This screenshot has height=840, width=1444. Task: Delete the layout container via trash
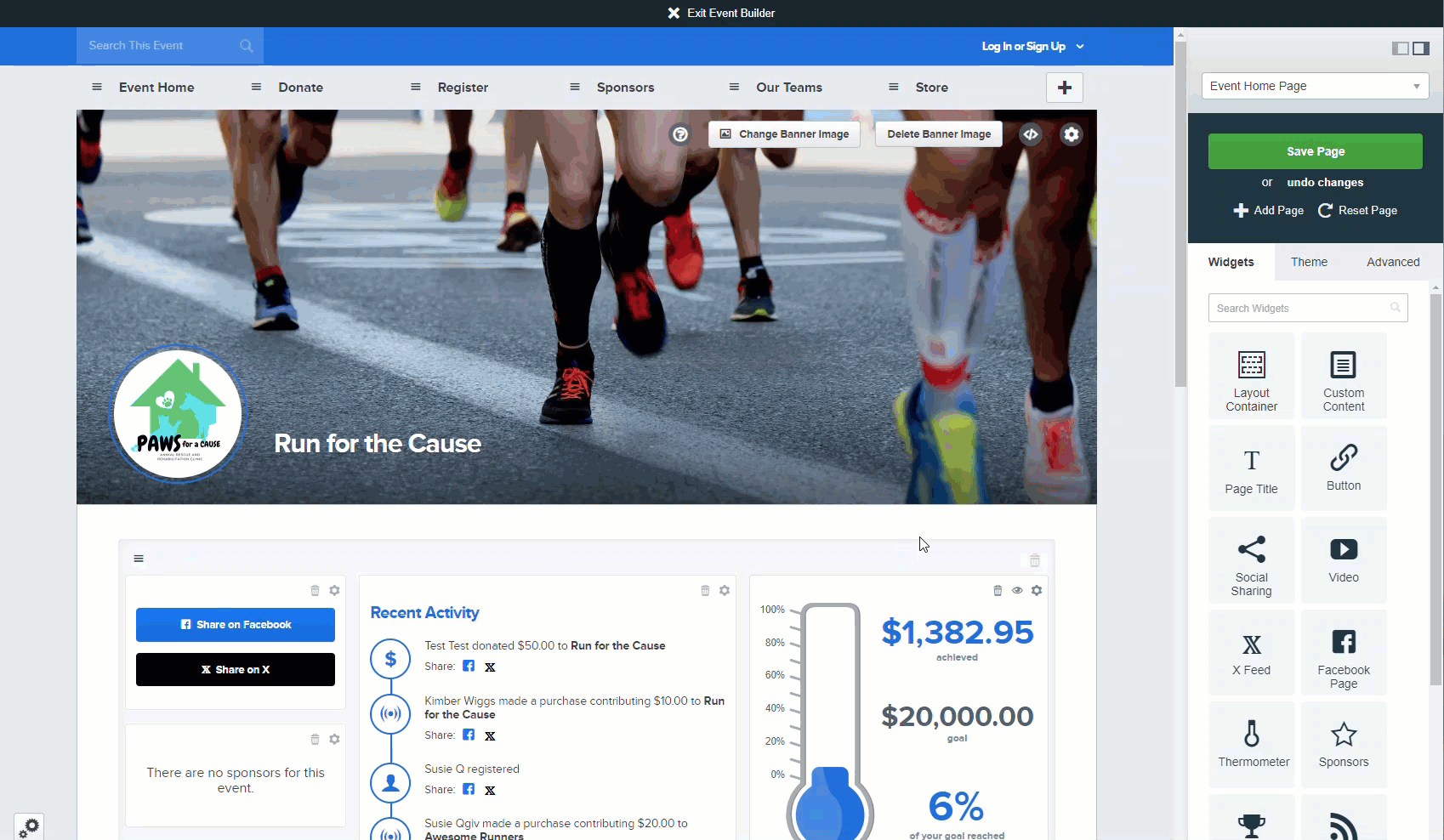click(1035, 560)
